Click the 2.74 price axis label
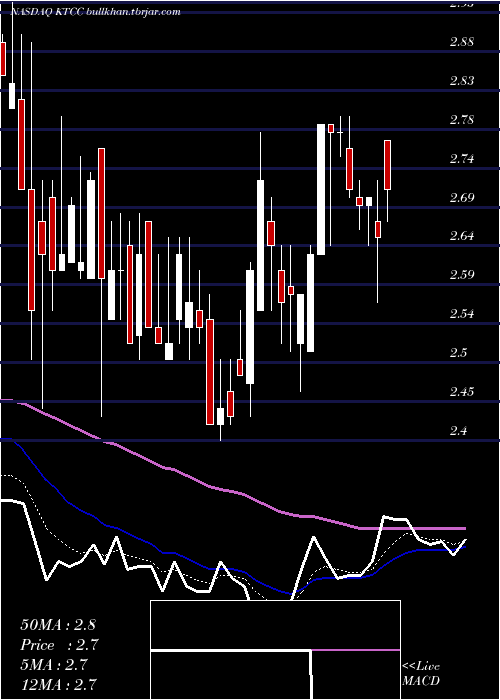Viewport: 500px width, 700px height. (x=462, y=158)
